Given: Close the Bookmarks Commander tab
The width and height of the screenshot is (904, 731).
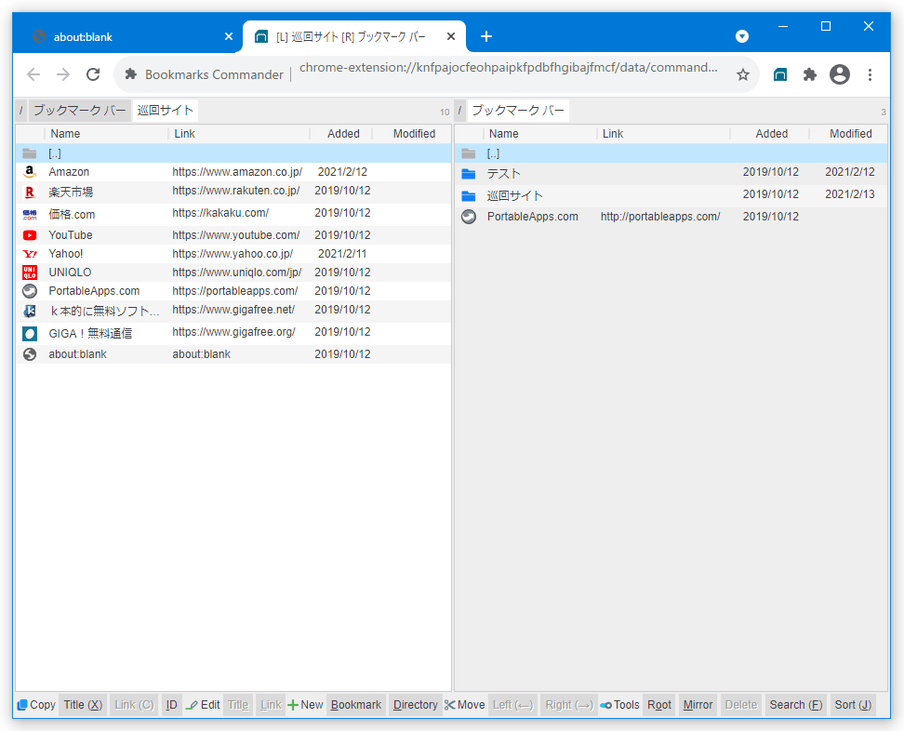Looking at the screenshot, I should (451, 36).
